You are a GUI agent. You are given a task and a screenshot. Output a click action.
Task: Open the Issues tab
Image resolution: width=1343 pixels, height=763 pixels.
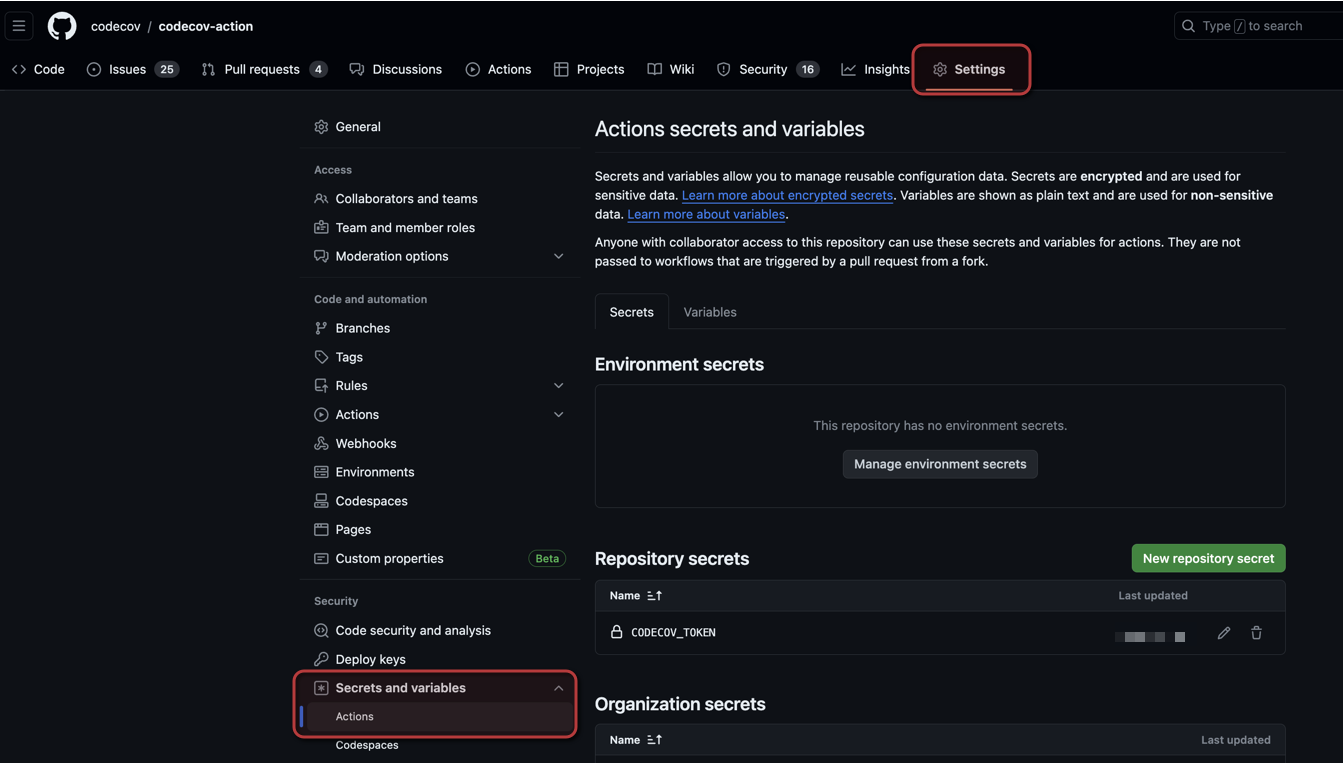[x=133, y=69]
